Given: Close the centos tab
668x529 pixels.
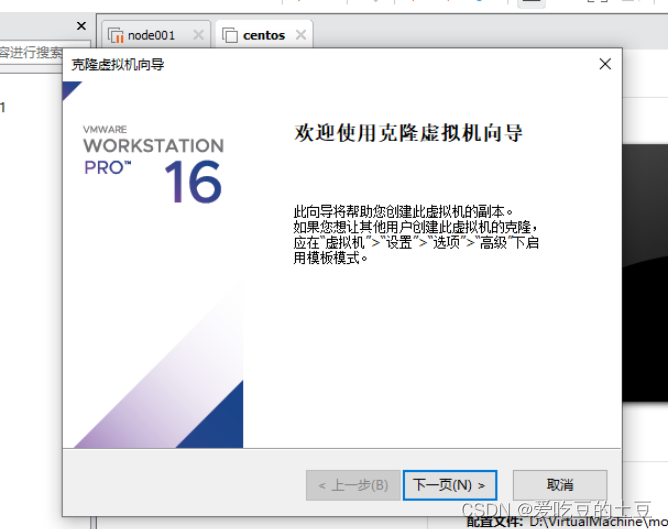Looking at the screenshot, I should tap(301, 35).
